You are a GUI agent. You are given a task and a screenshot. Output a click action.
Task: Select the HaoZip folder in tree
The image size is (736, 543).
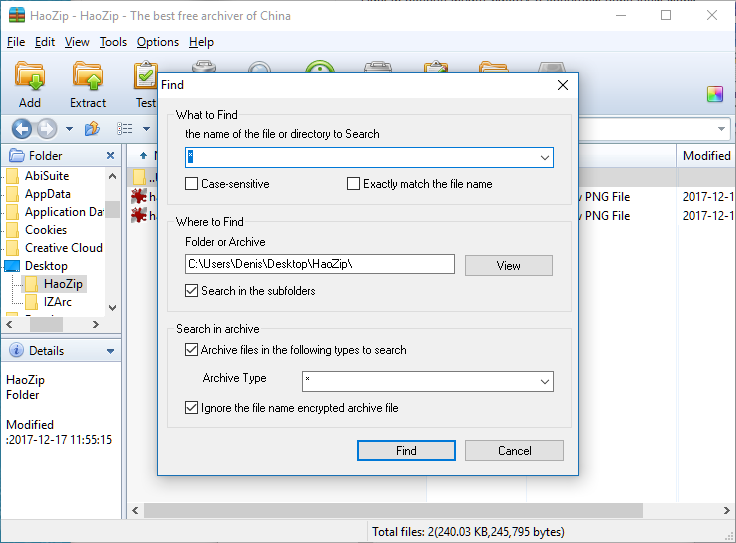pos(63,283)
